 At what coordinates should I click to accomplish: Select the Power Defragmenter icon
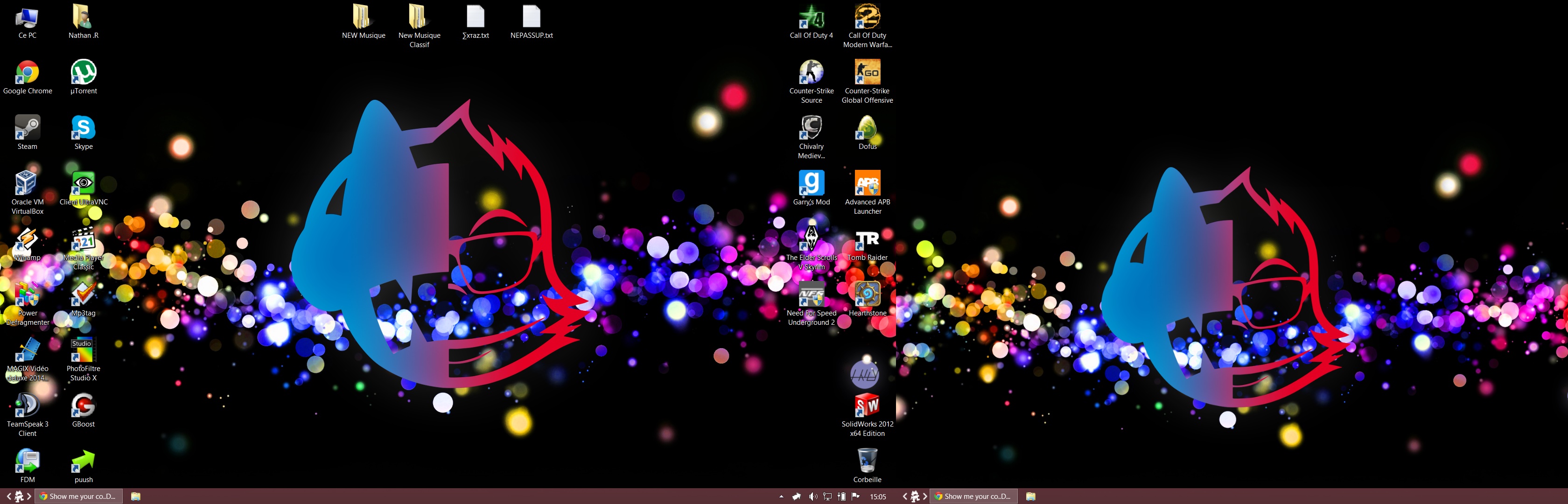(28, 304)
